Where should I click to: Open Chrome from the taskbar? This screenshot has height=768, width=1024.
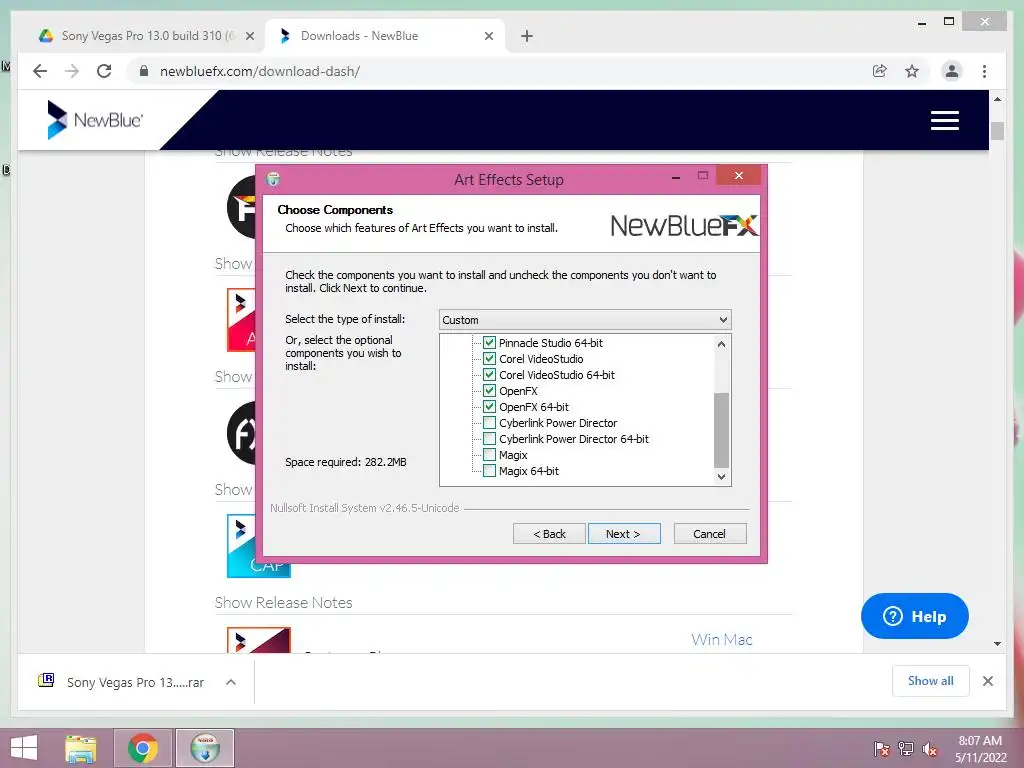(143, 748)
